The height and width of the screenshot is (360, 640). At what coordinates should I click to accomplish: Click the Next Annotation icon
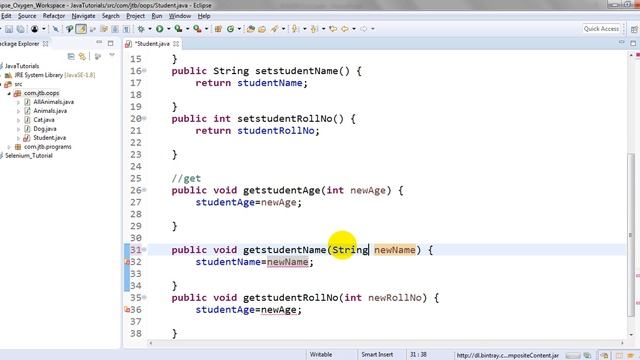point(295,29)
